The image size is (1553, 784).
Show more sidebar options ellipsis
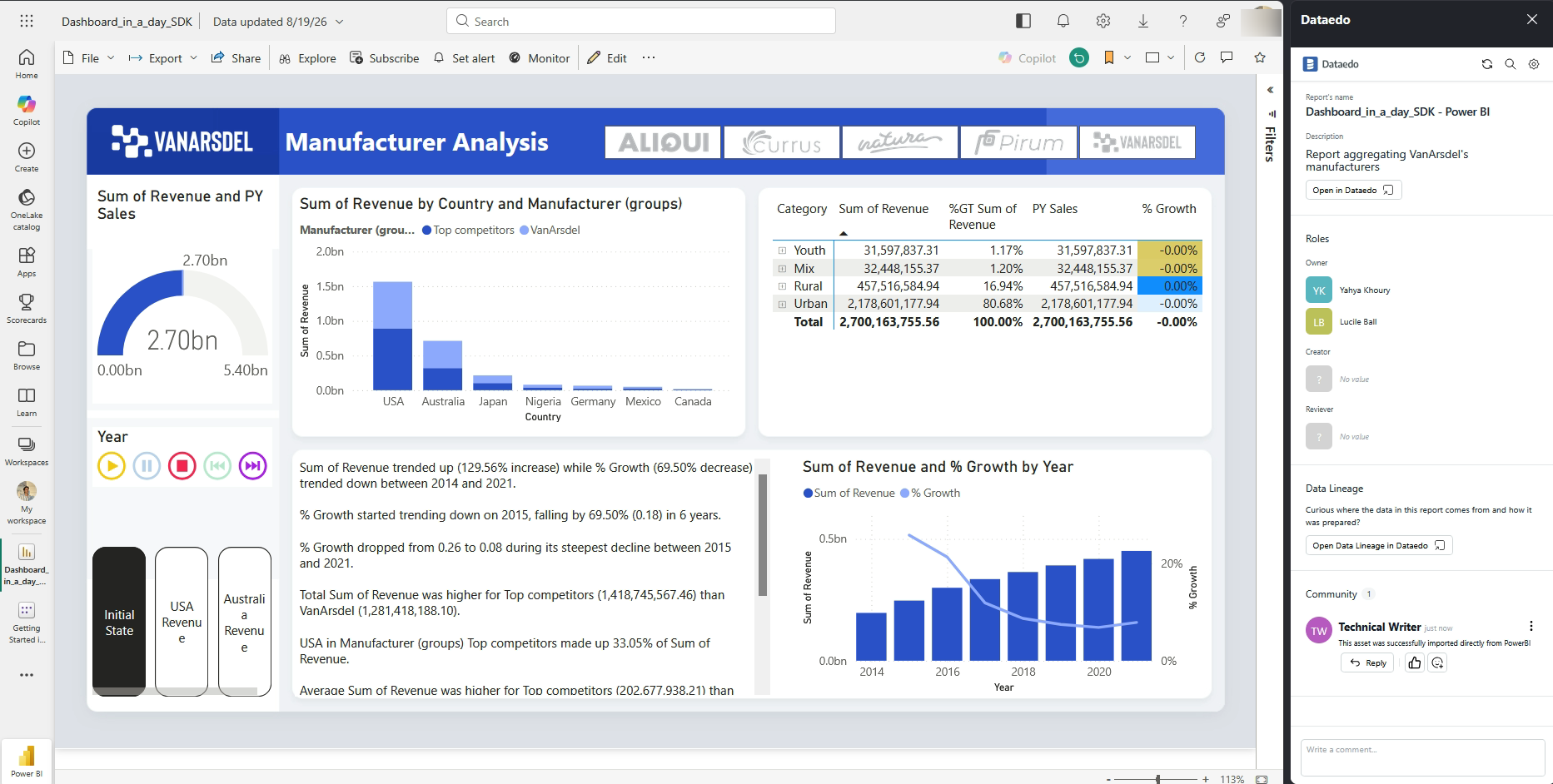[x=27, y=675]
